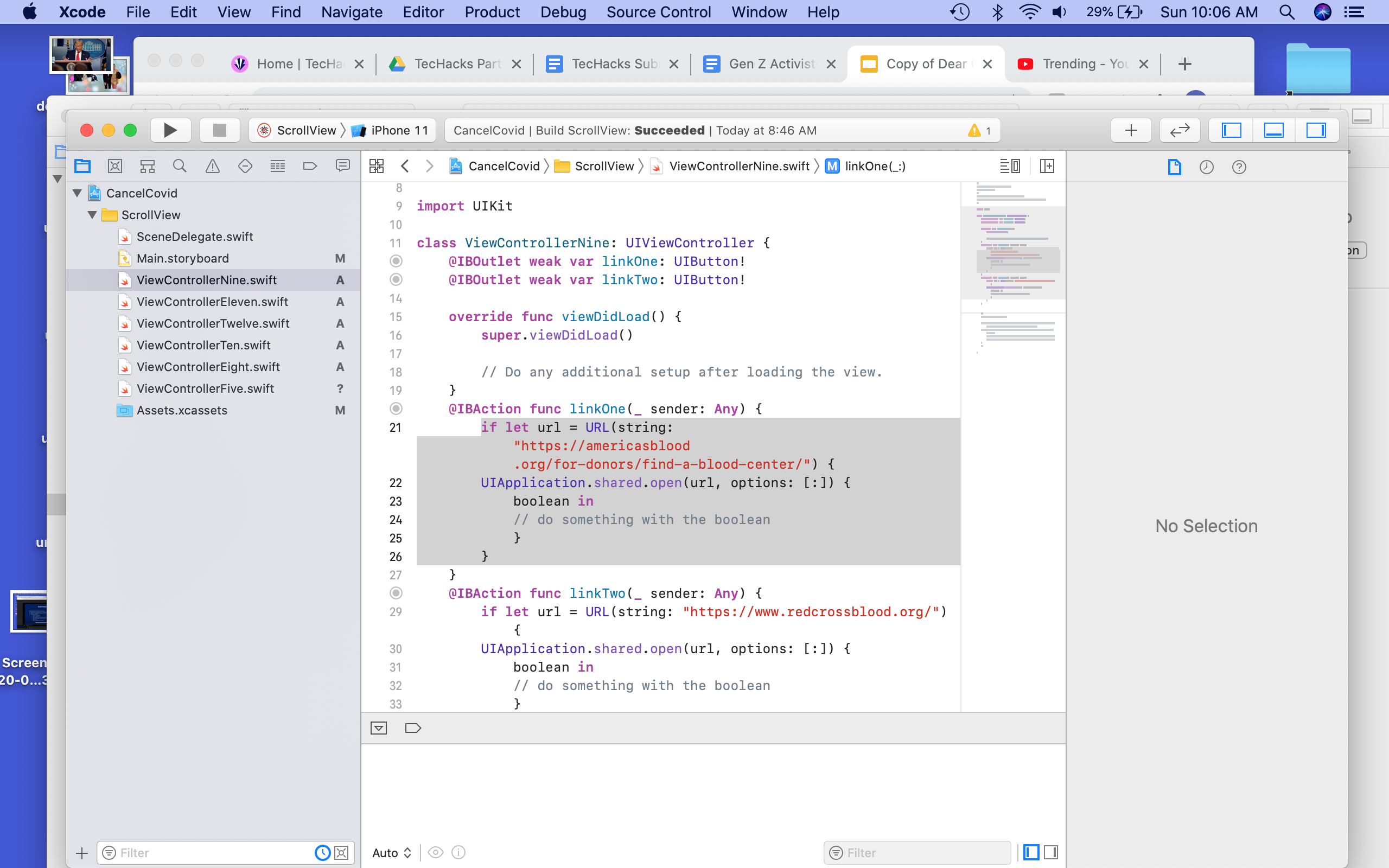Click the Run (play) button
The image size is (1389, 868).
tap(170, 130)
